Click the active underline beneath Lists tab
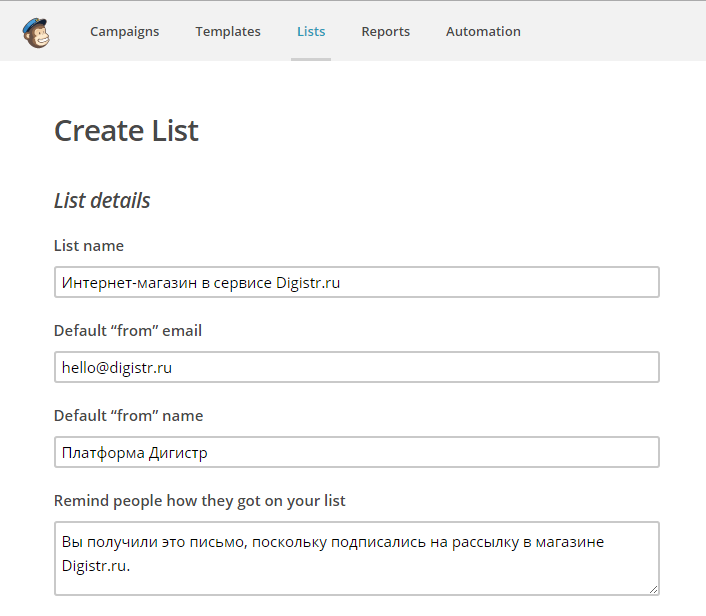Viewport: 706px width, 616px height. point(311,59)
